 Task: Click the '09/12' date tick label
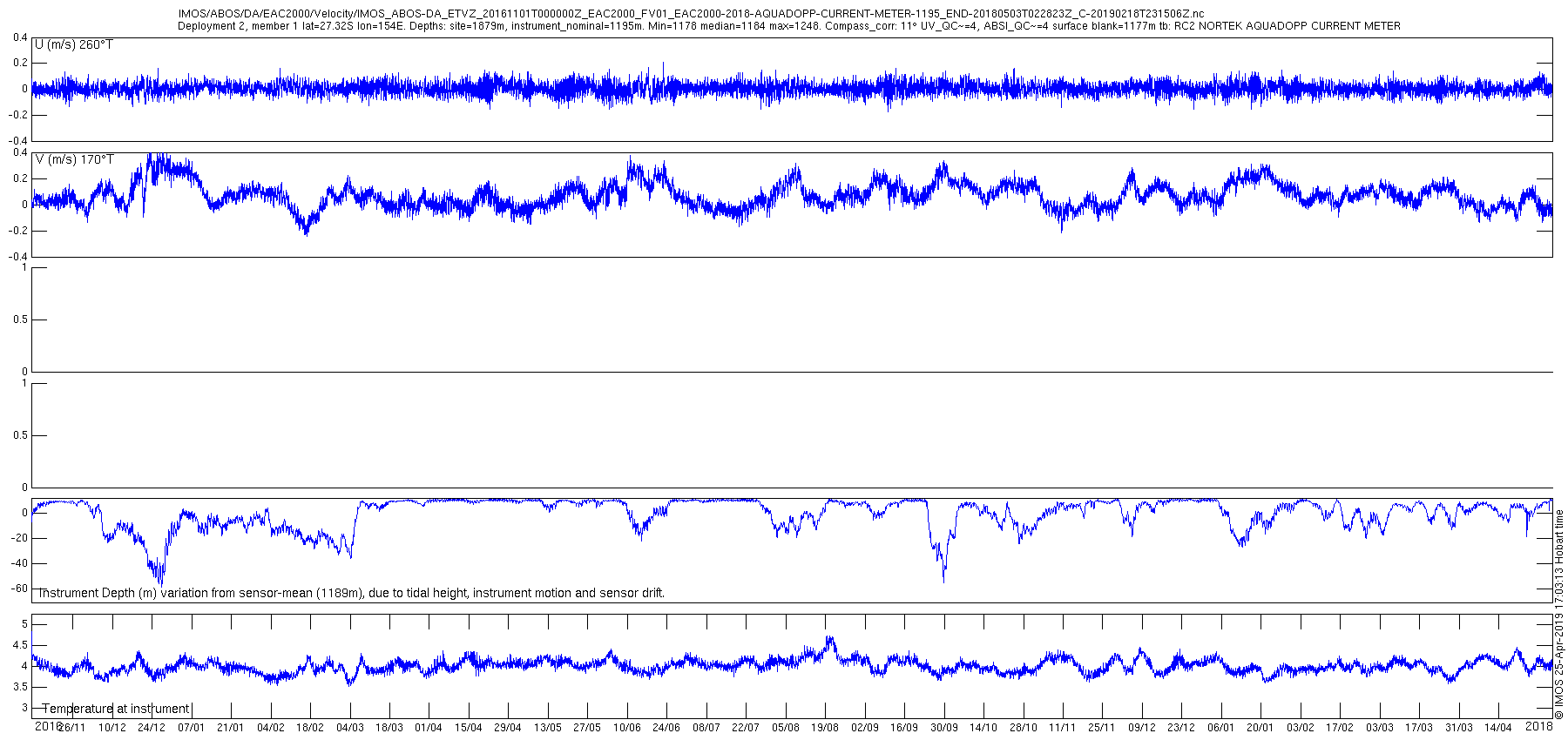pos(1142,728)
